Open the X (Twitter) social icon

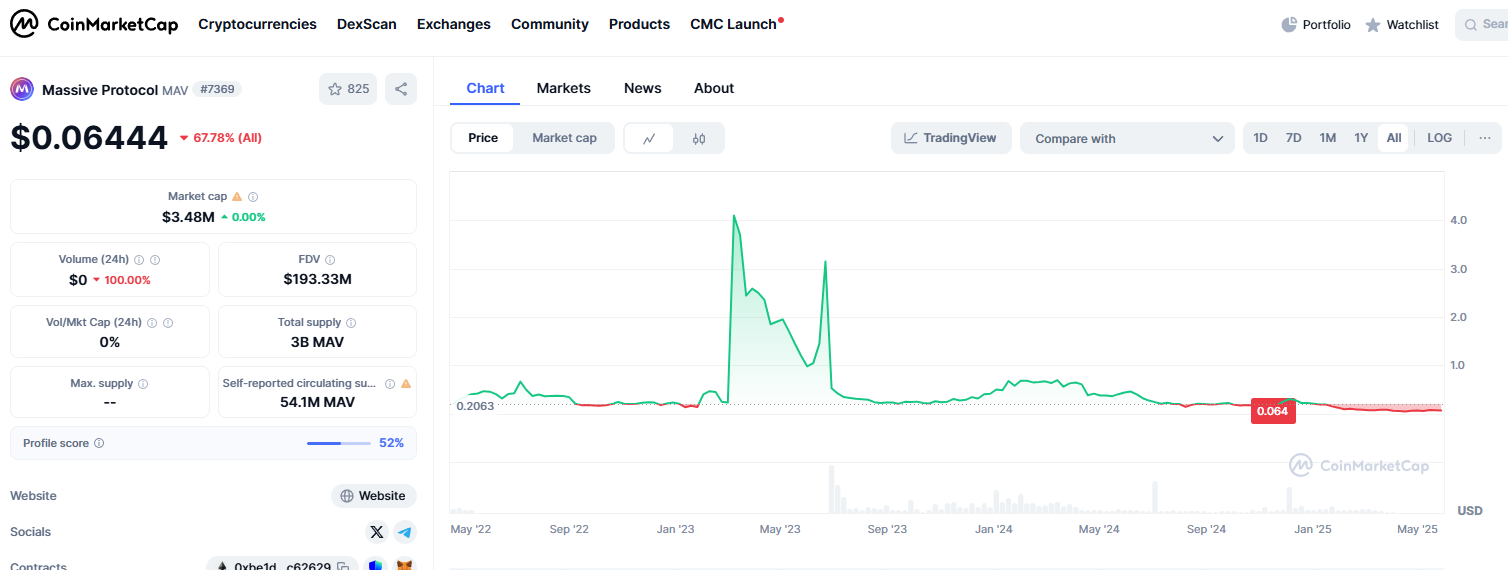377,532
